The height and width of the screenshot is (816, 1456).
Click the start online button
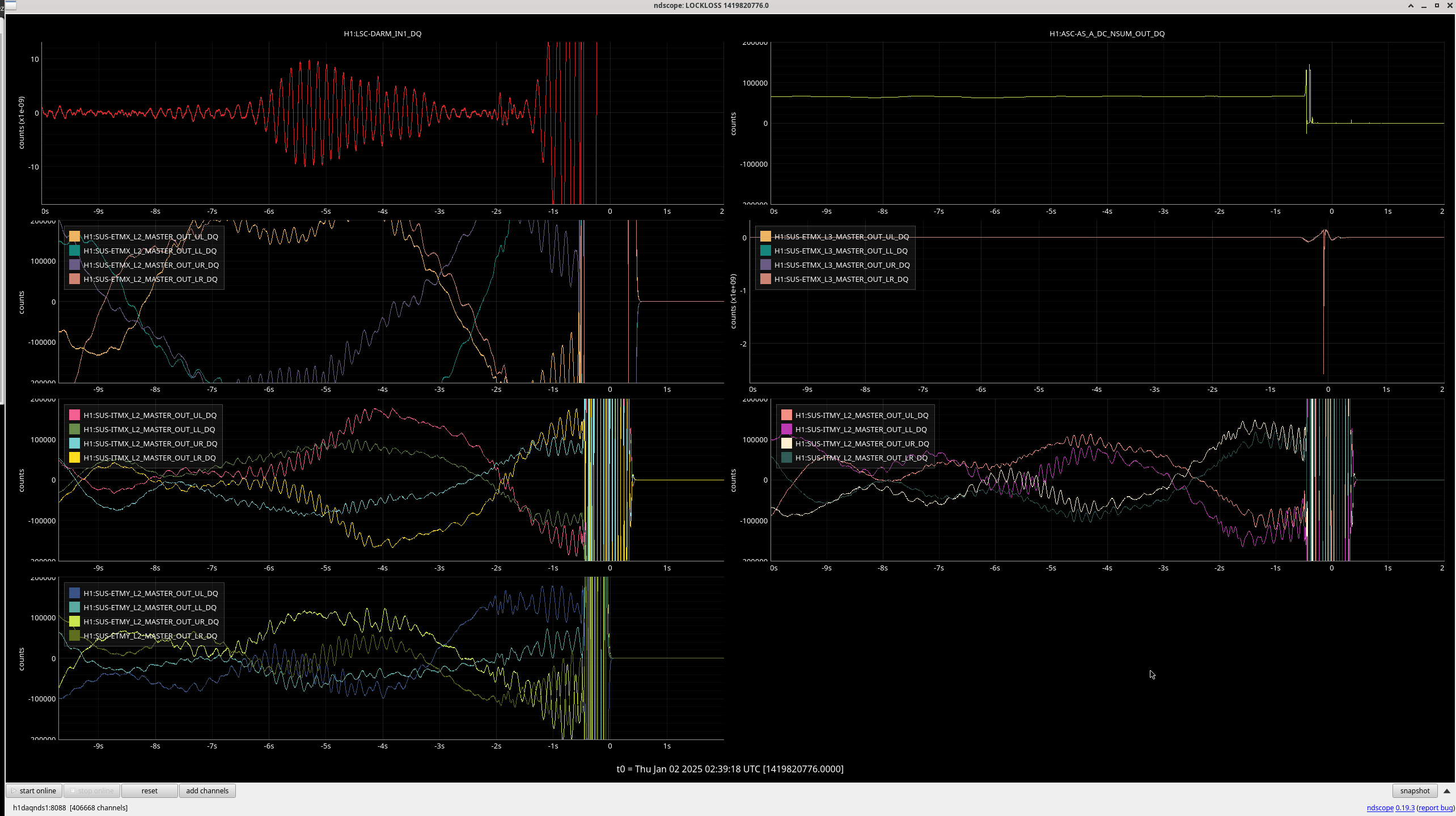(34, 790)
